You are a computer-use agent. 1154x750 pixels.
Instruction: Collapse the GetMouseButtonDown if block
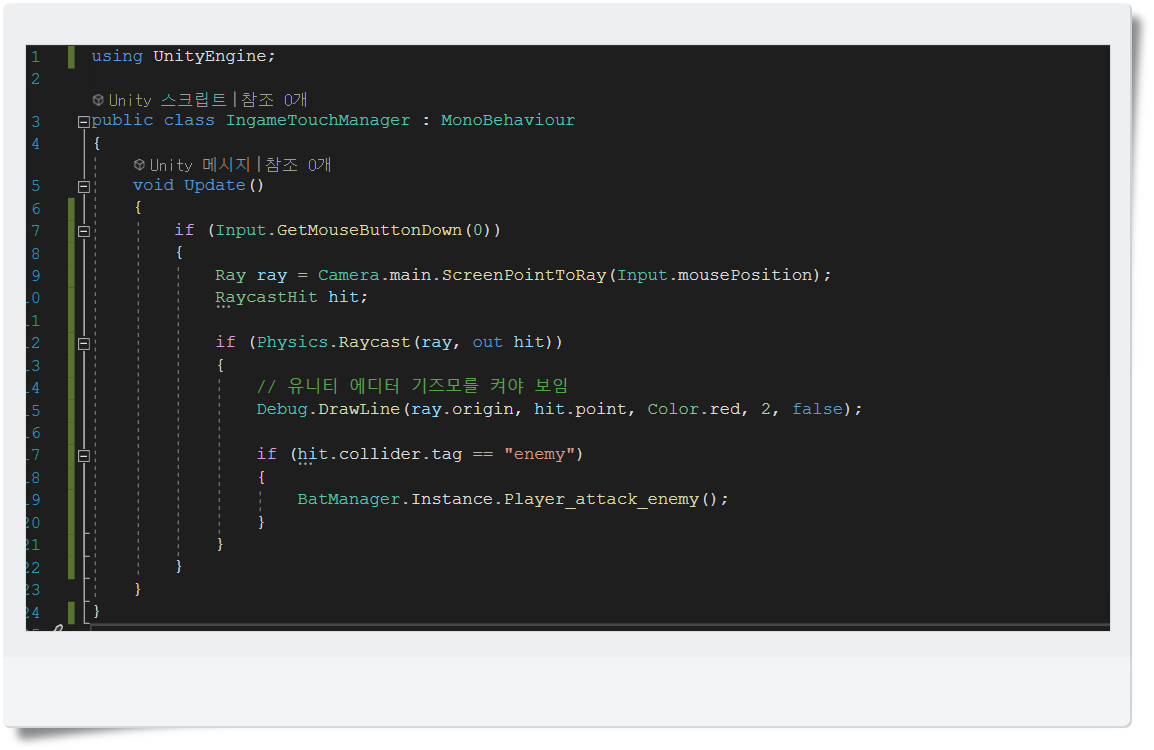coord(84,232)
